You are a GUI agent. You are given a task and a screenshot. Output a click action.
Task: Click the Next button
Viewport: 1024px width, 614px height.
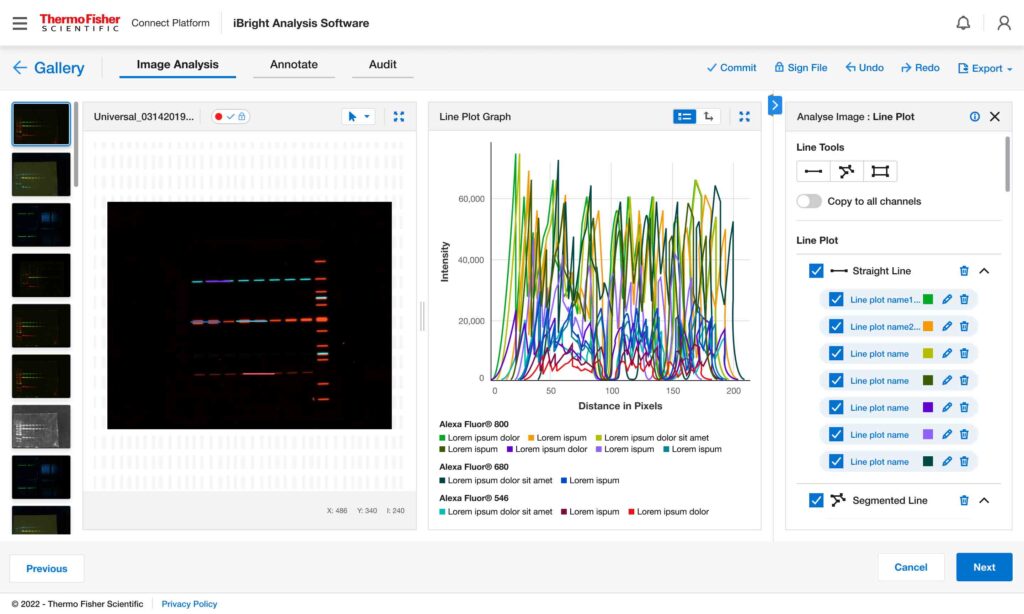pyautogui.click(x=984, y=567)
